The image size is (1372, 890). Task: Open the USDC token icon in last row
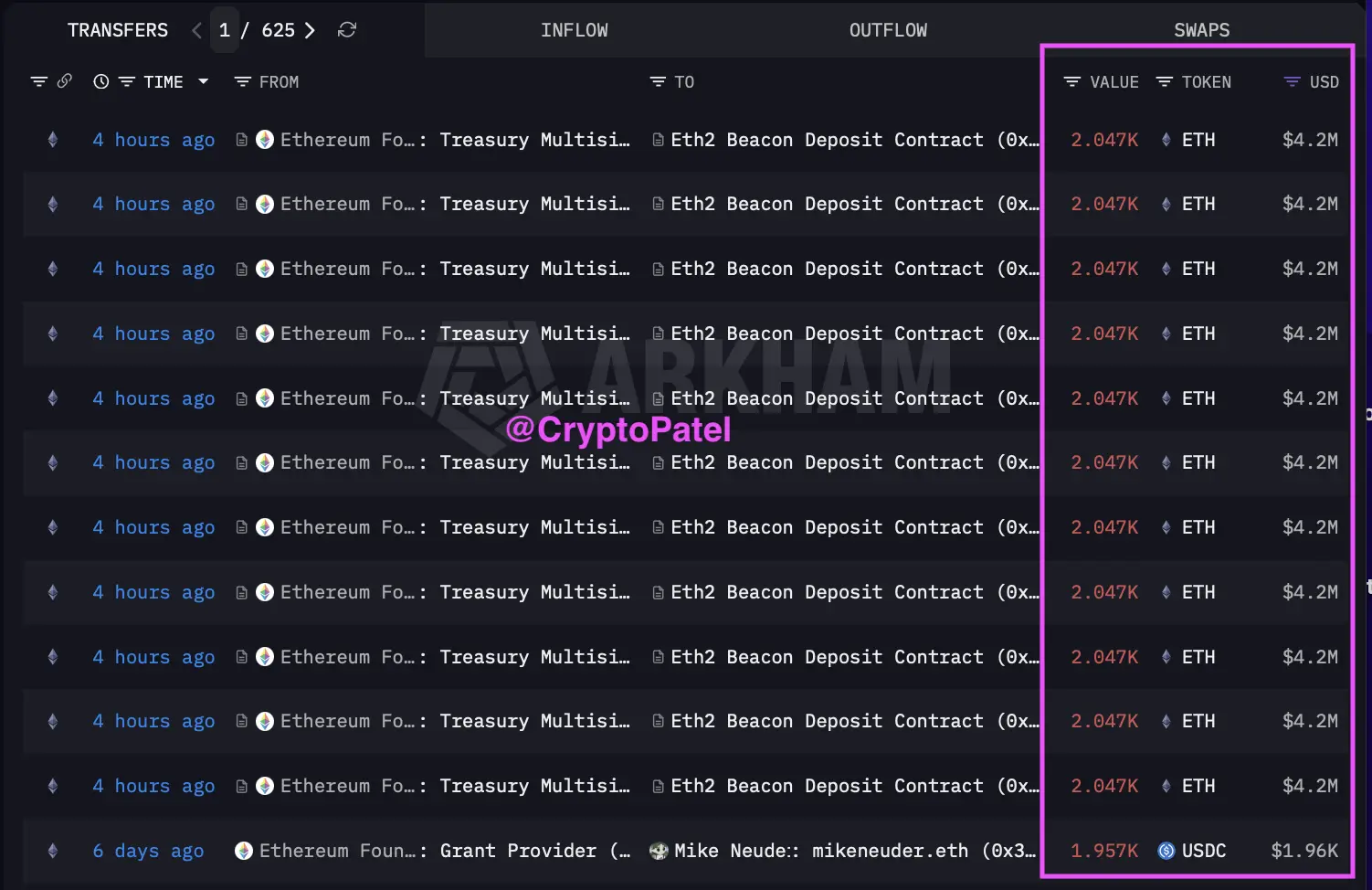click(1166, 851)
